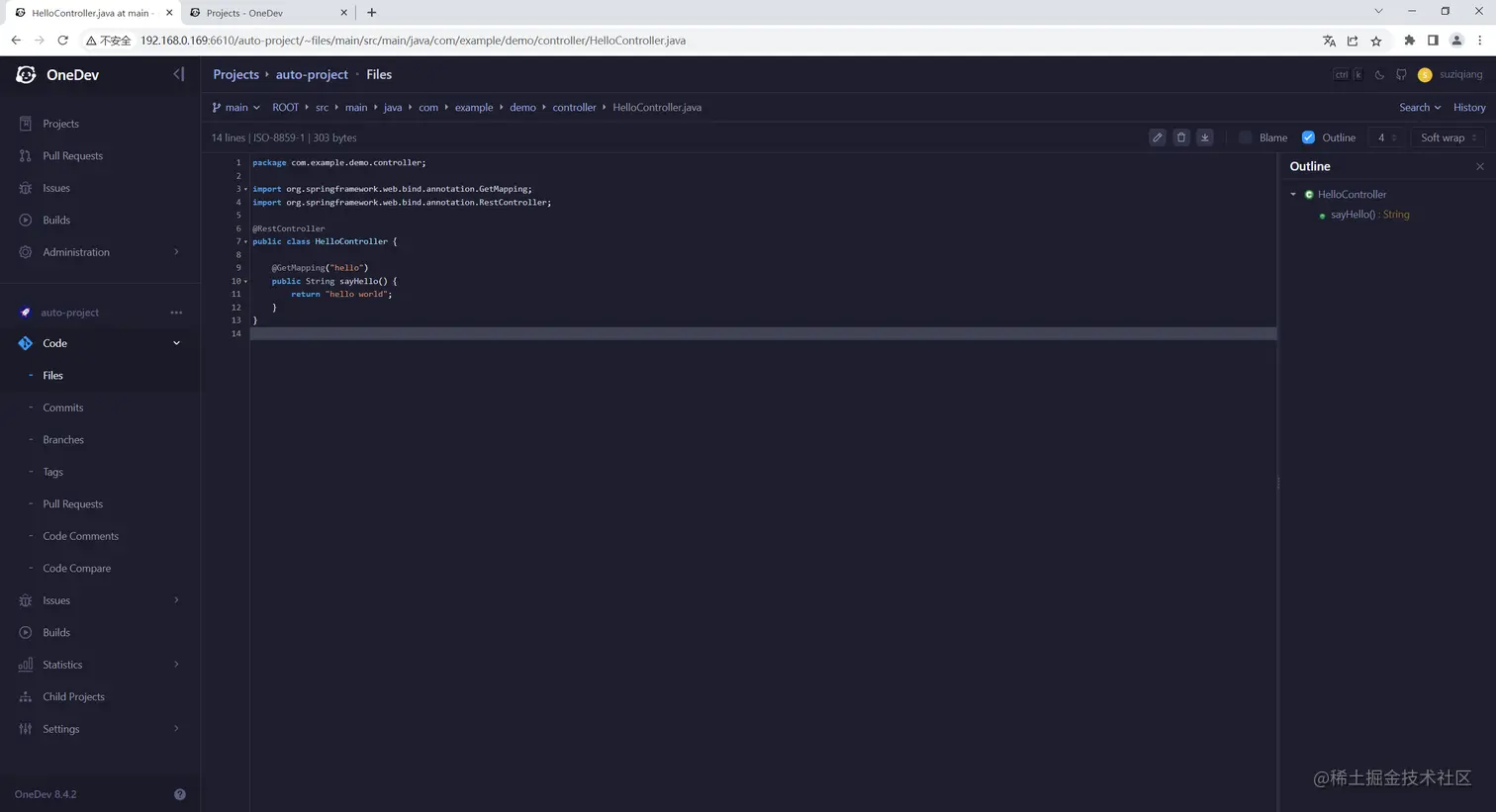
Task: Open Commits under the Code section
Action: click(62, 407)
